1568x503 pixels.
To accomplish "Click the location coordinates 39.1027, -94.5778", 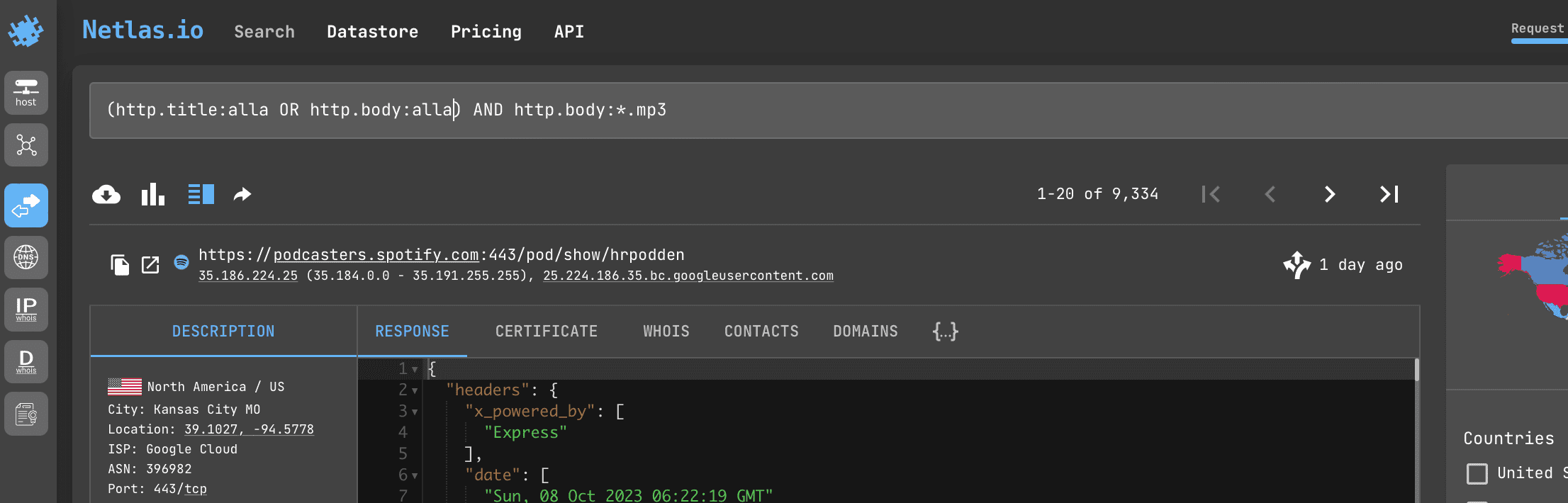I will coord(249,429).
